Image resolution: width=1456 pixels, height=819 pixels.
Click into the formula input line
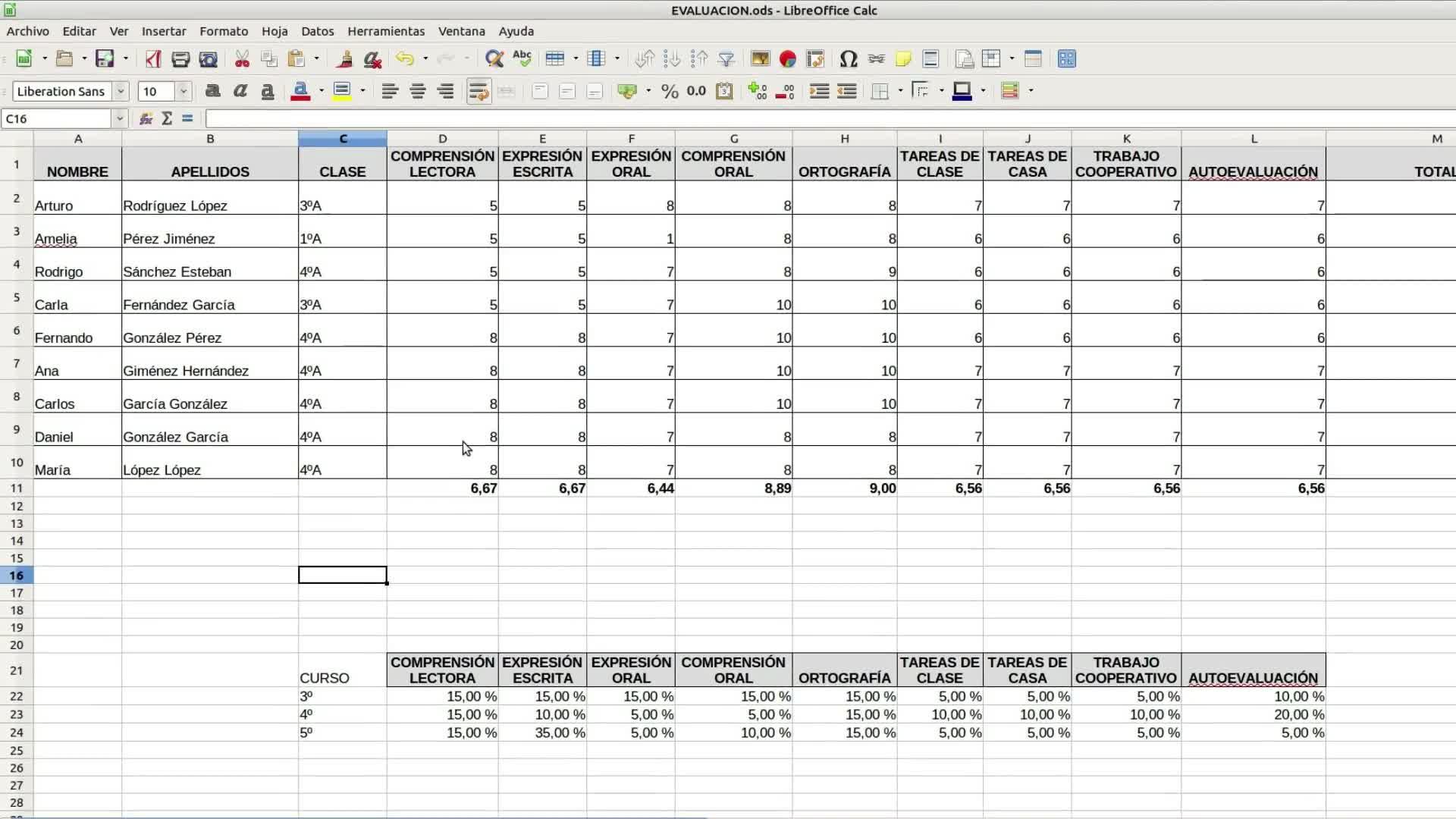[830, 118]
